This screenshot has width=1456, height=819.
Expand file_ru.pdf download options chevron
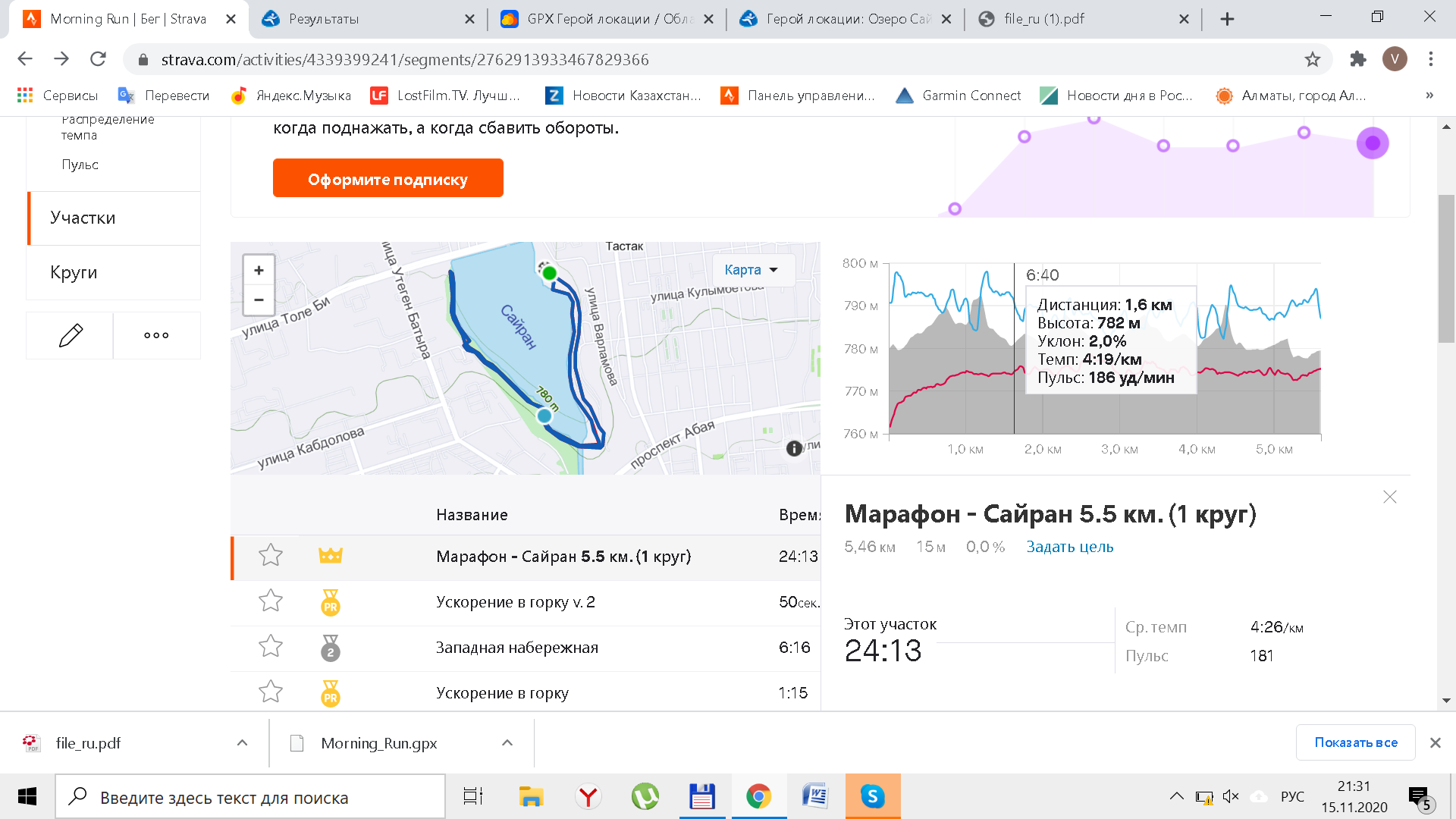point(242,742)
